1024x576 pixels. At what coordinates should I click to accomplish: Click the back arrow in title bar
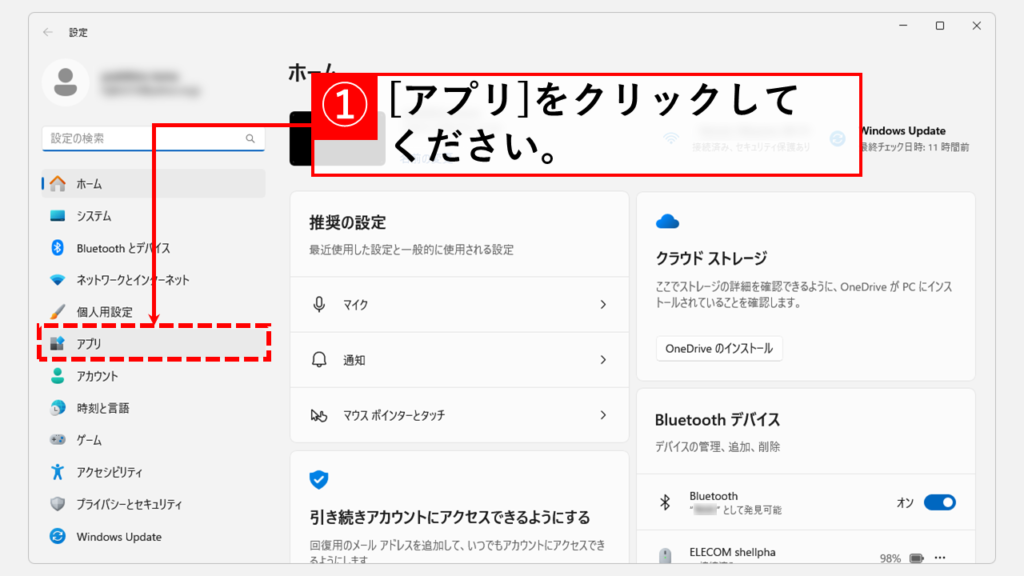point(48,32)
